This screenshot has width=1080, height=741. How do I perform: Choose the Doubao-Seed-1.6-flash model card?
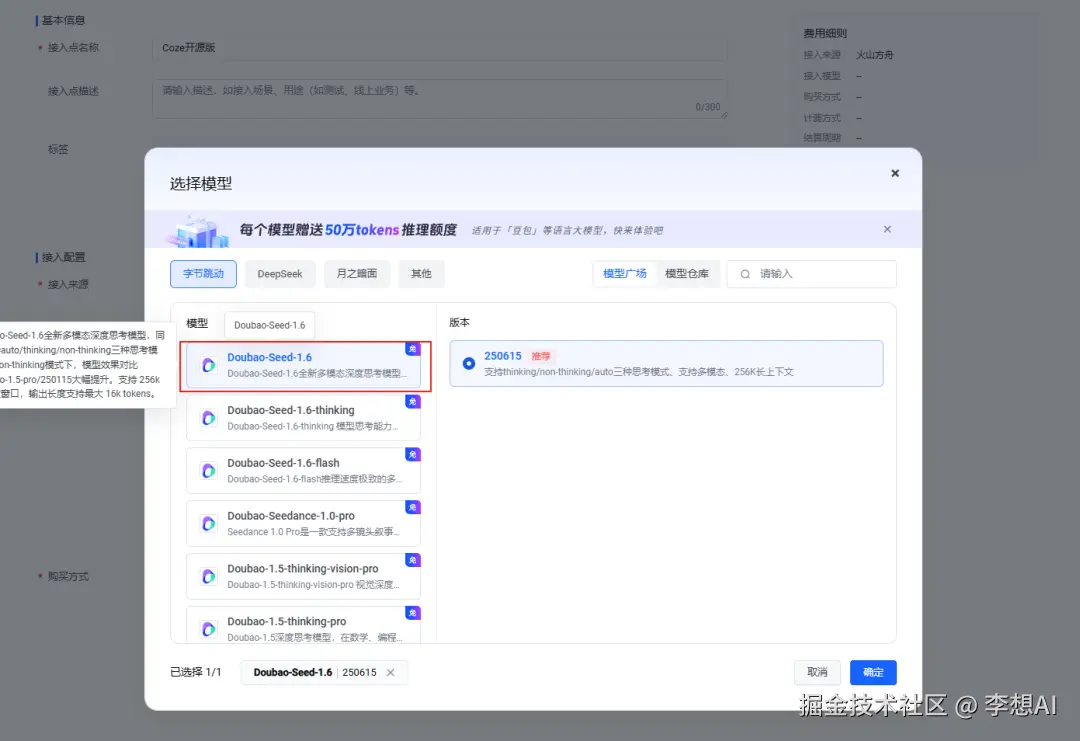pyautogui.click(x=303, y=471)
